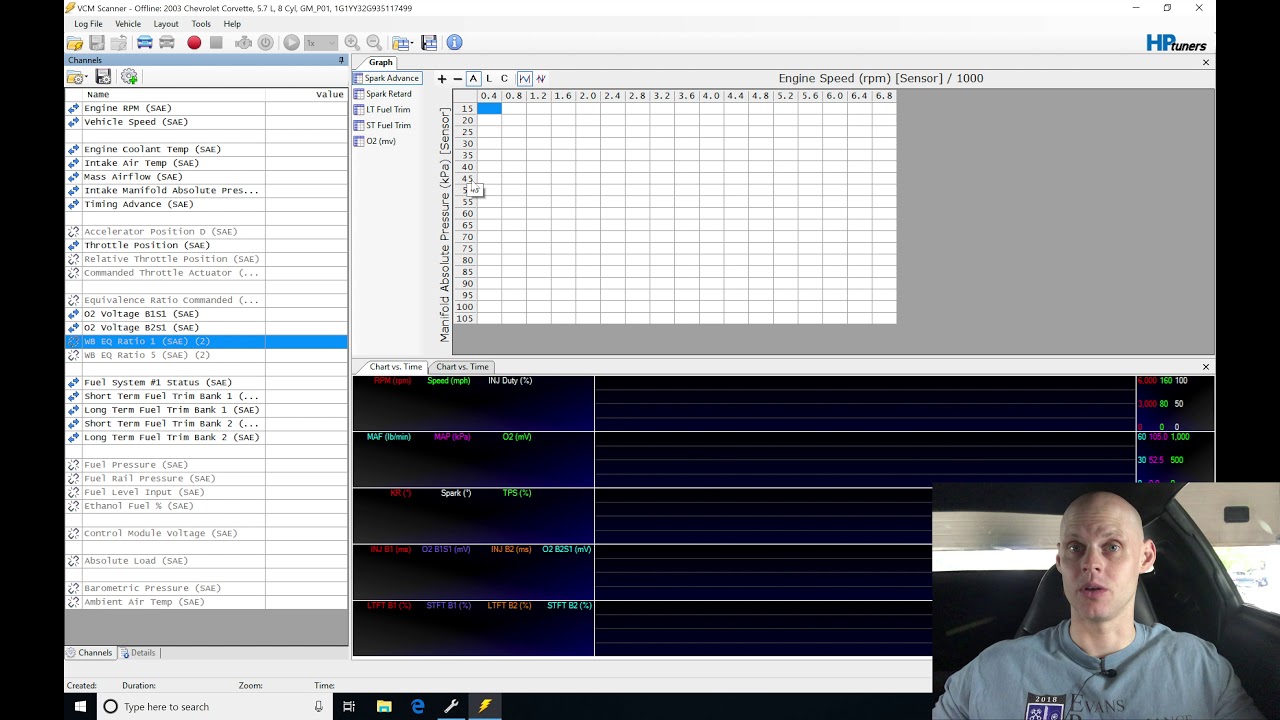The image size is (1280, 720).
Task: Click the plus button above the graph
Action: click(x=442, y=79)
